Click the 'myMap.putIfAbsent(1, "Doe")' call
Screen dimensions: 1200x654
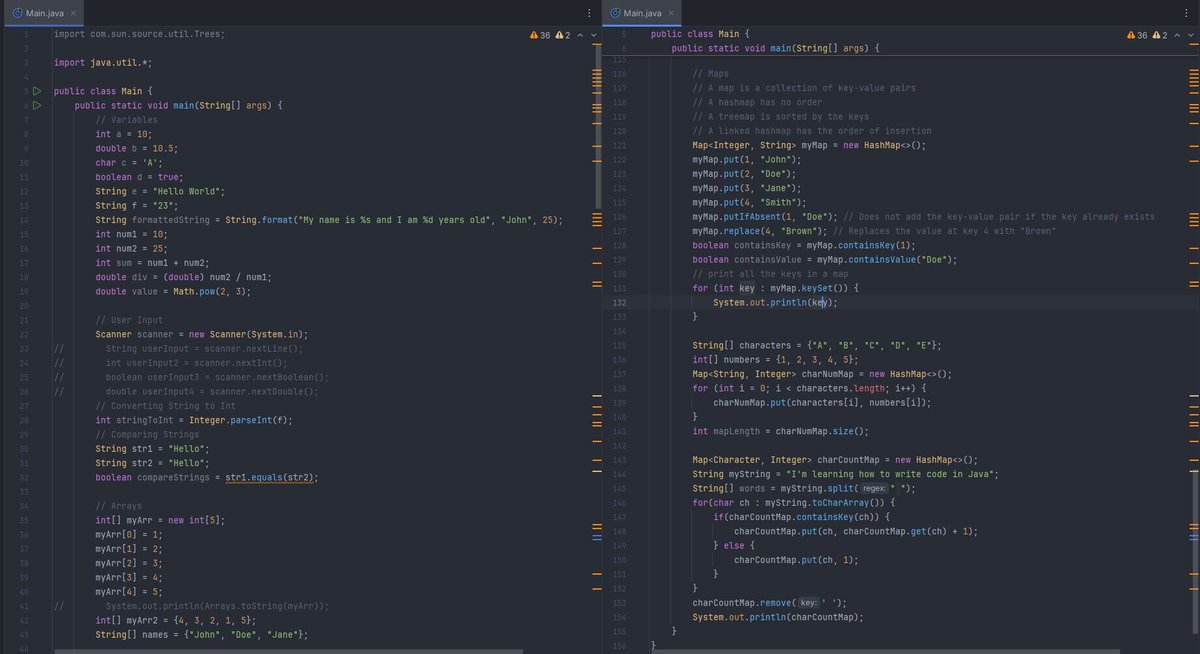coord(764,216)
